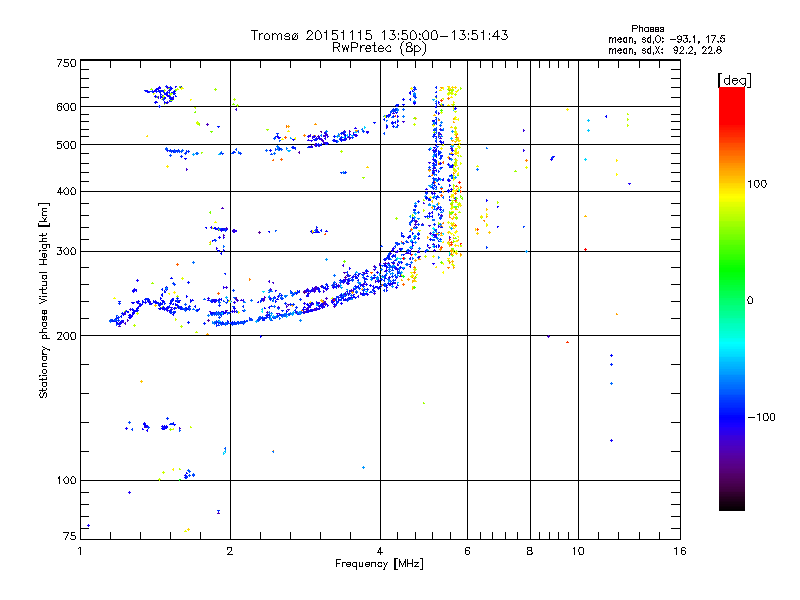This screenshot has height=600, width=800.
Task: Click the y-axis '750' tick label
Action: click(66, 64)
